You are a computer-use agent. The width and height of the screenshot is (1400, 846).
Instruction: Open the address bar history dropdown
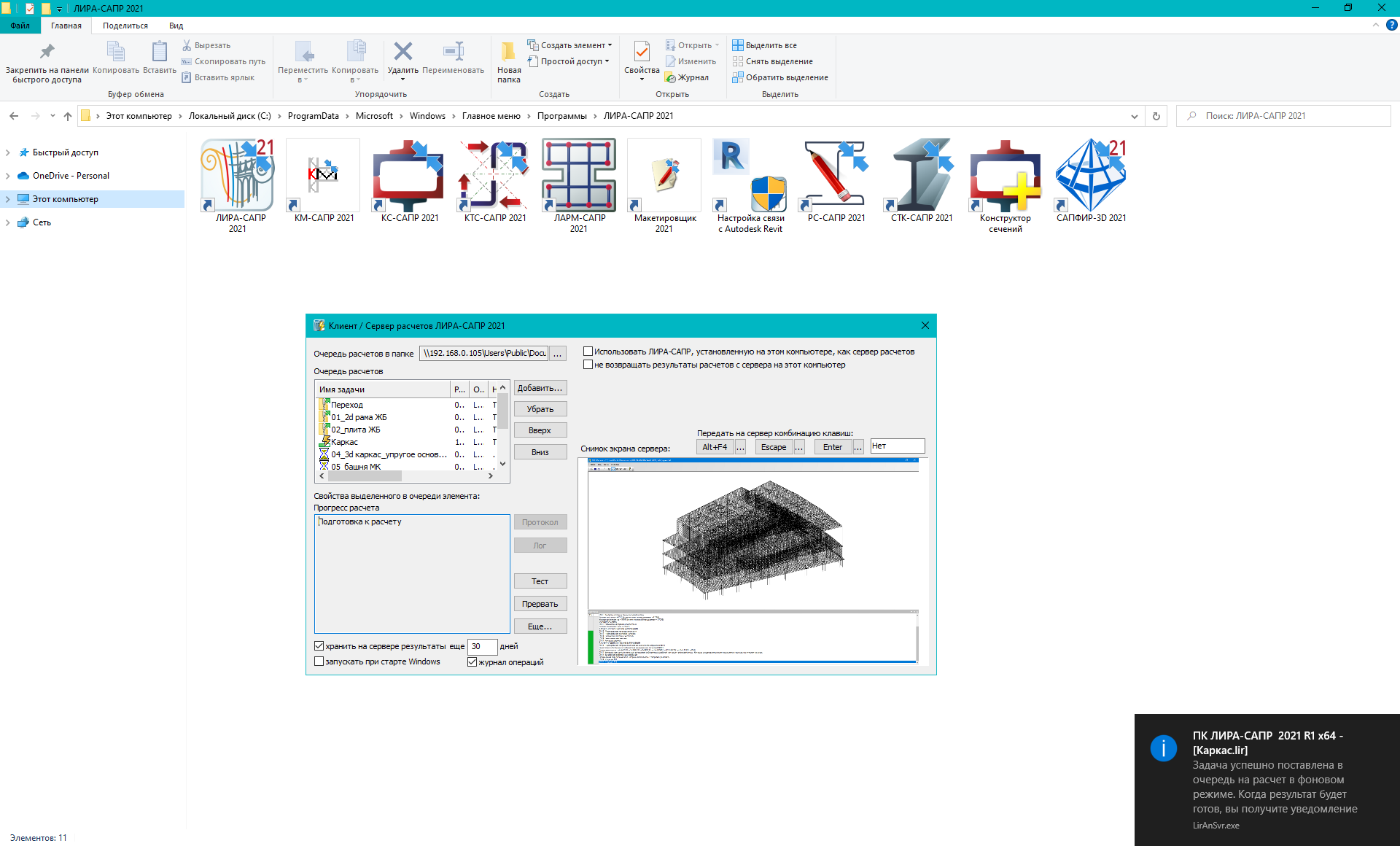pyautogui.click(x=1134, y=116)
